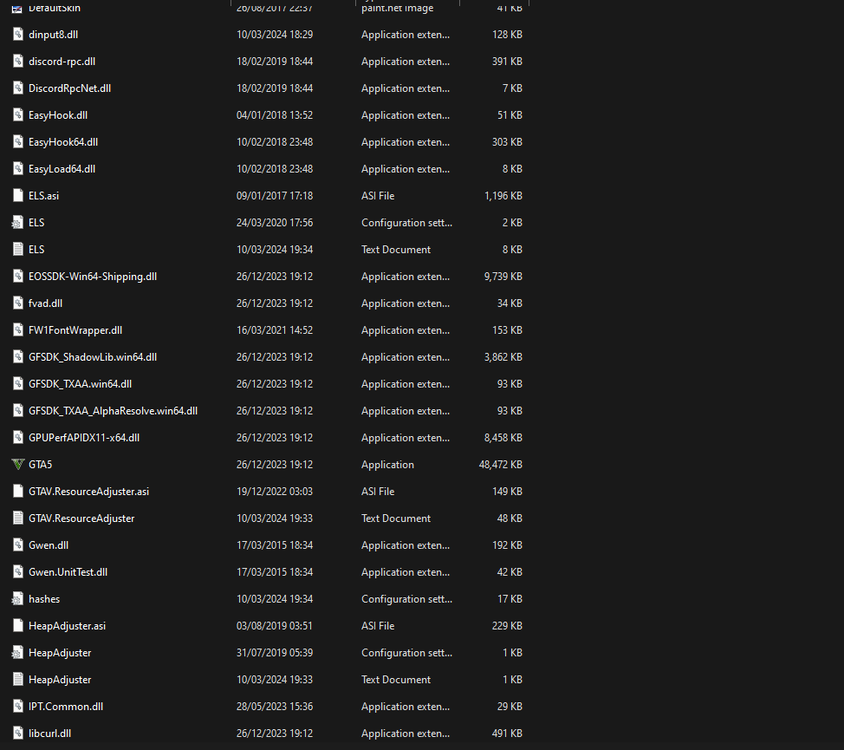
Task: Click the ELS text document entry
Action: point(38,249)
